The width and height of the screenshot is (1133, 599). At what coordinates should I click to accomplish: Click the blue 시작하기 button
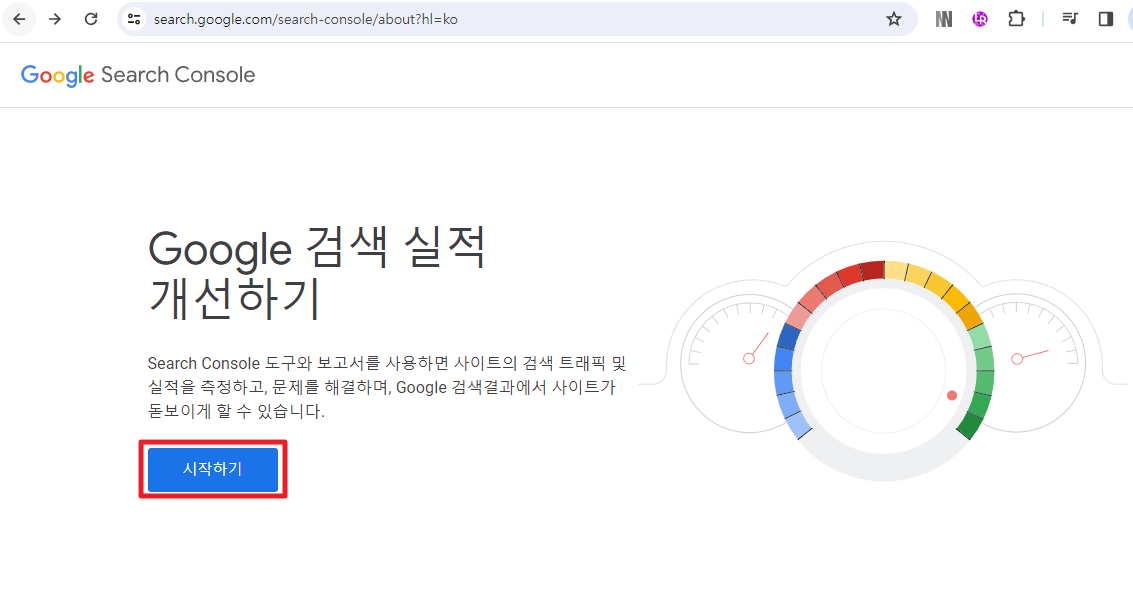coord(212,469)
